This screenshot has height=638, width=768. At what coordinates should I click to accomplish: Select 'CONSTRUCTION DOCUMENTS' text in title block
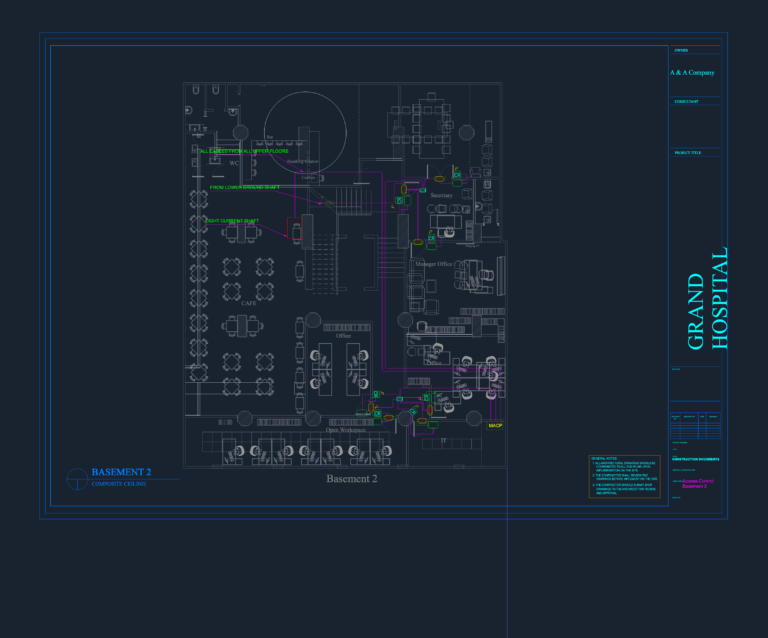(696, 459)
